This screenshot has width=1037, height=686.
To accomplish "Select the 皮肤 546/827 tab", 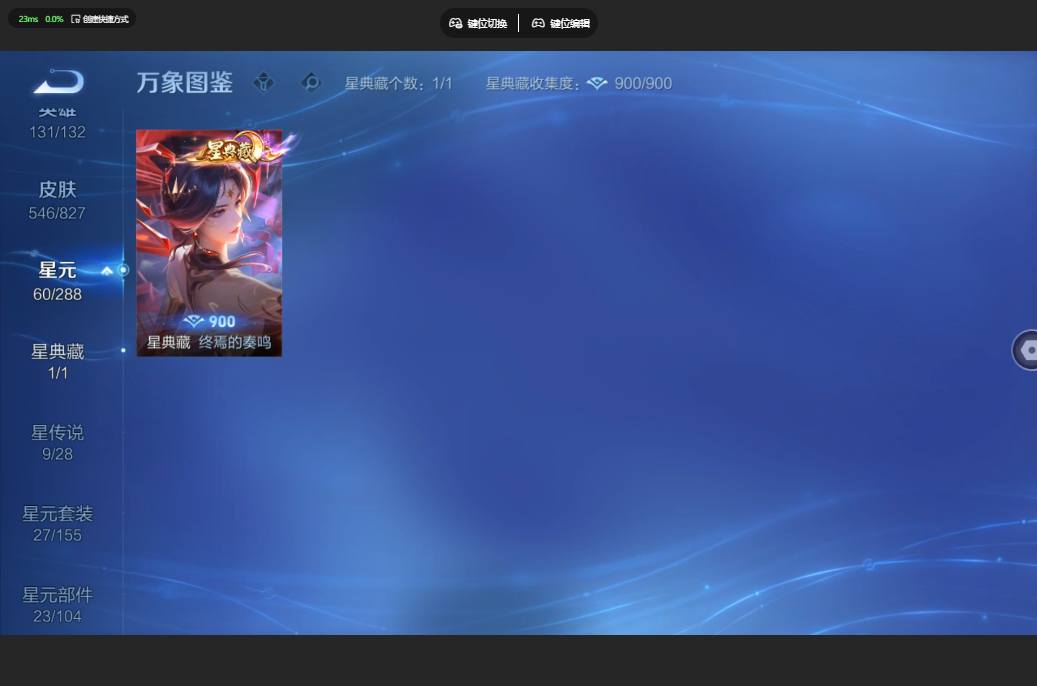I will pyautogui.click(x=57, y=200).
